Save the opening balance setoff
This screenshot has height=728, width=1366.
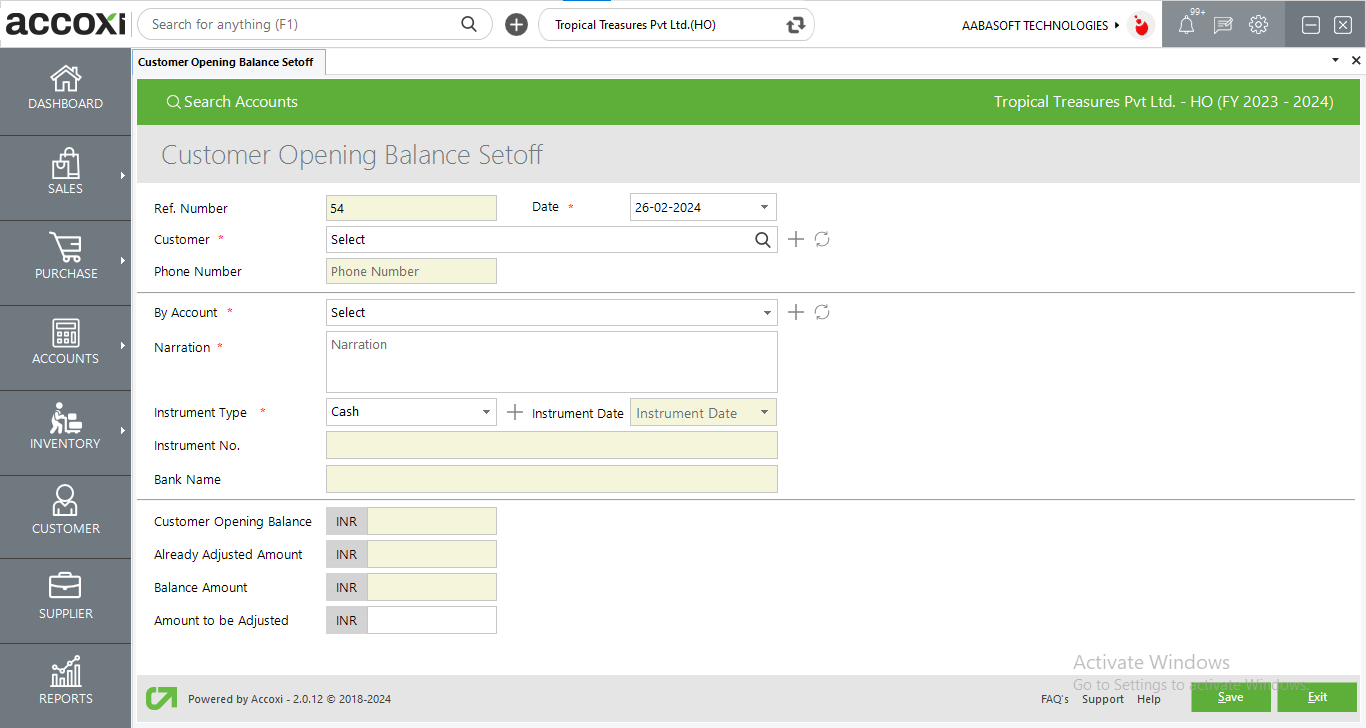click(x=1230, y=697)
